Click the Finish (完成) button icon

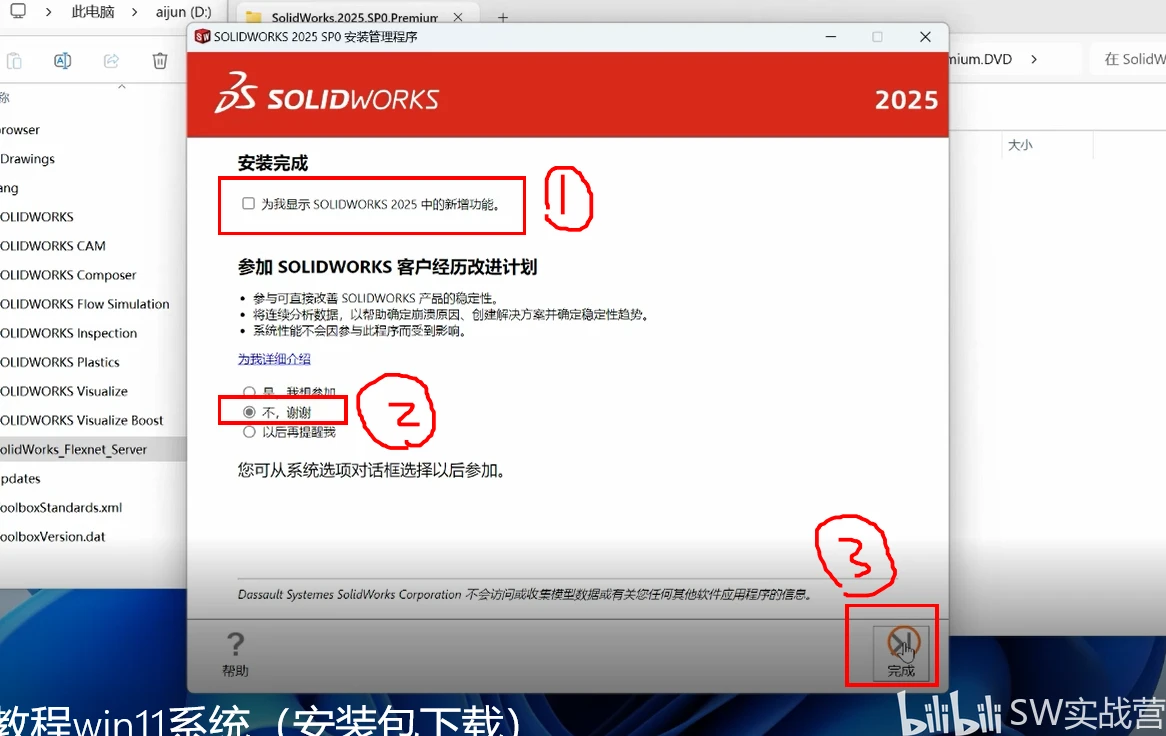(x=903, y=643)
